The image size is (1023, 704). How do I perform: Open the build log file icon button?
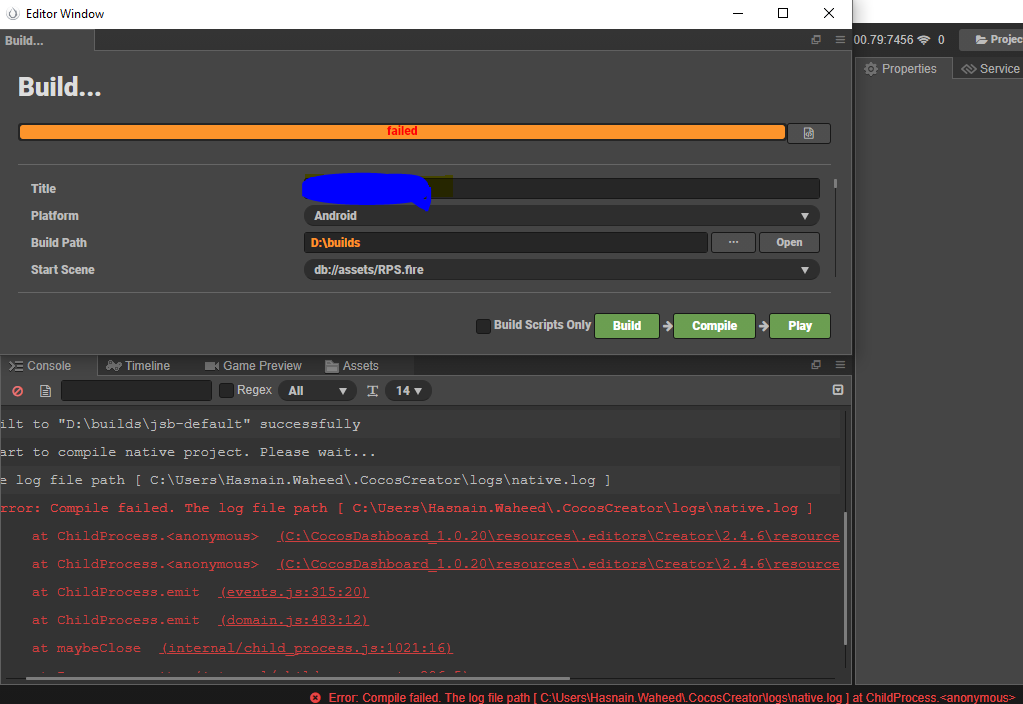coord(808,133)
